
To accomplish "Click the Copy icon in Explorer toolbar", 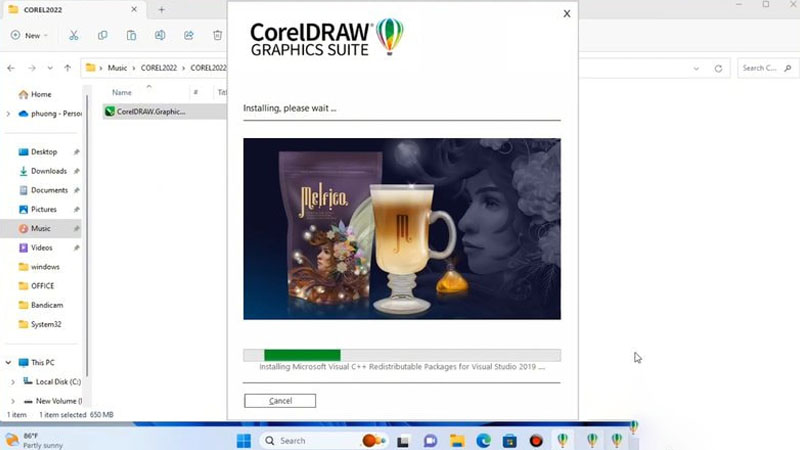I will [102, 35].
